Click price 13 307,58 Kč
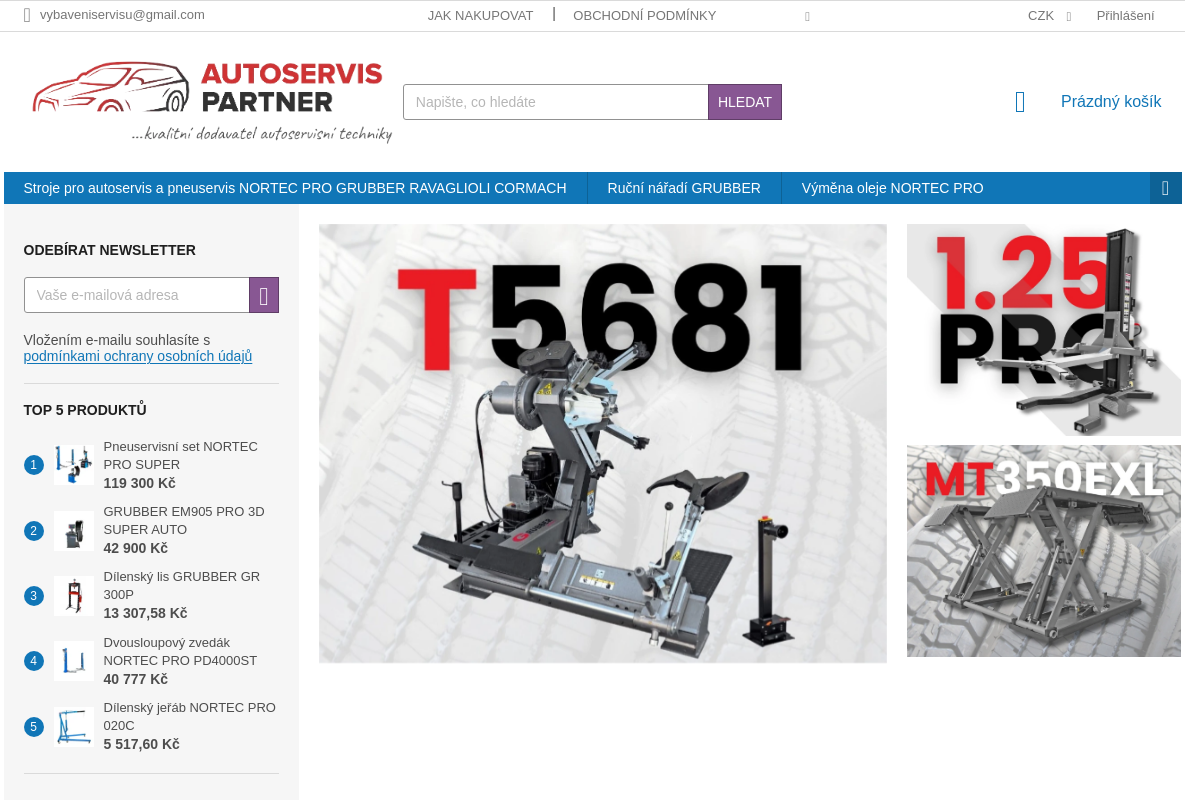 [x=146, y=614]
